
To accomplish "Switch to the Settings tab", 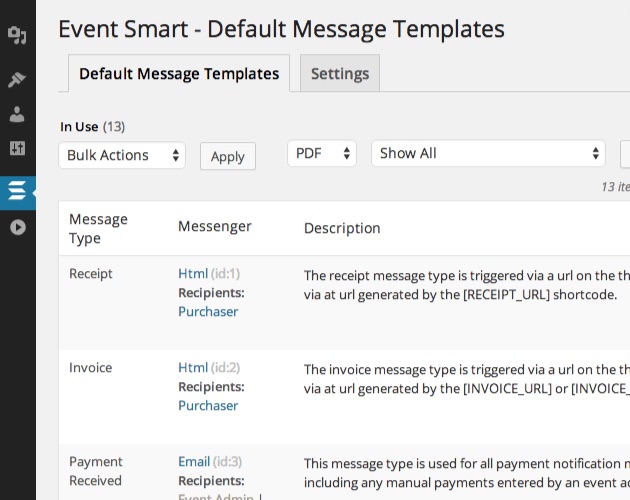I will click(x=340, y=74).
